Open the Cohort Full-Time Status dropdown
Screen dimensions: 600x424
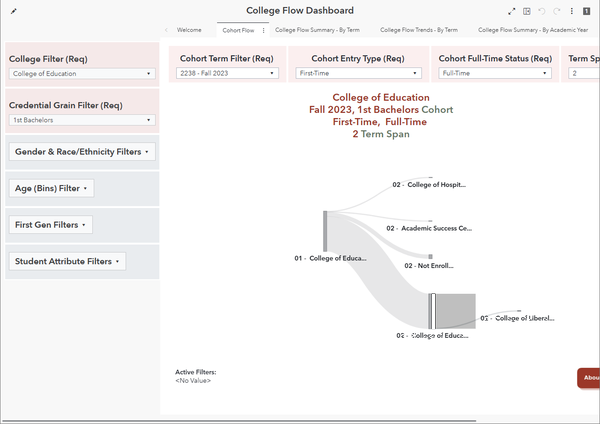(x=495, y=73)
